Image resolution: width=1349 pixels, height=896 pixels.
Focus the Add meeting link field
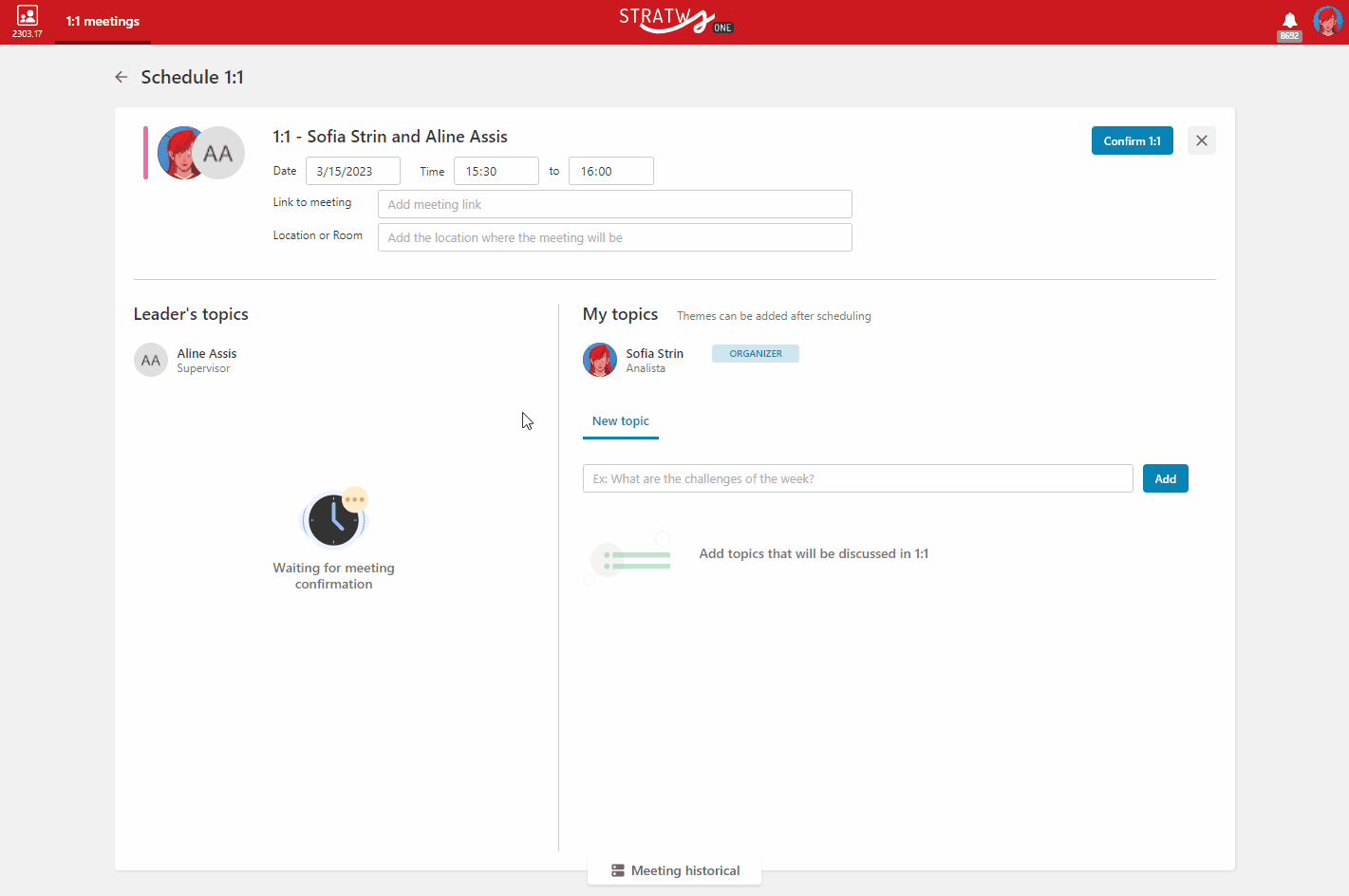pyautogui.click(x=615, y=204)
